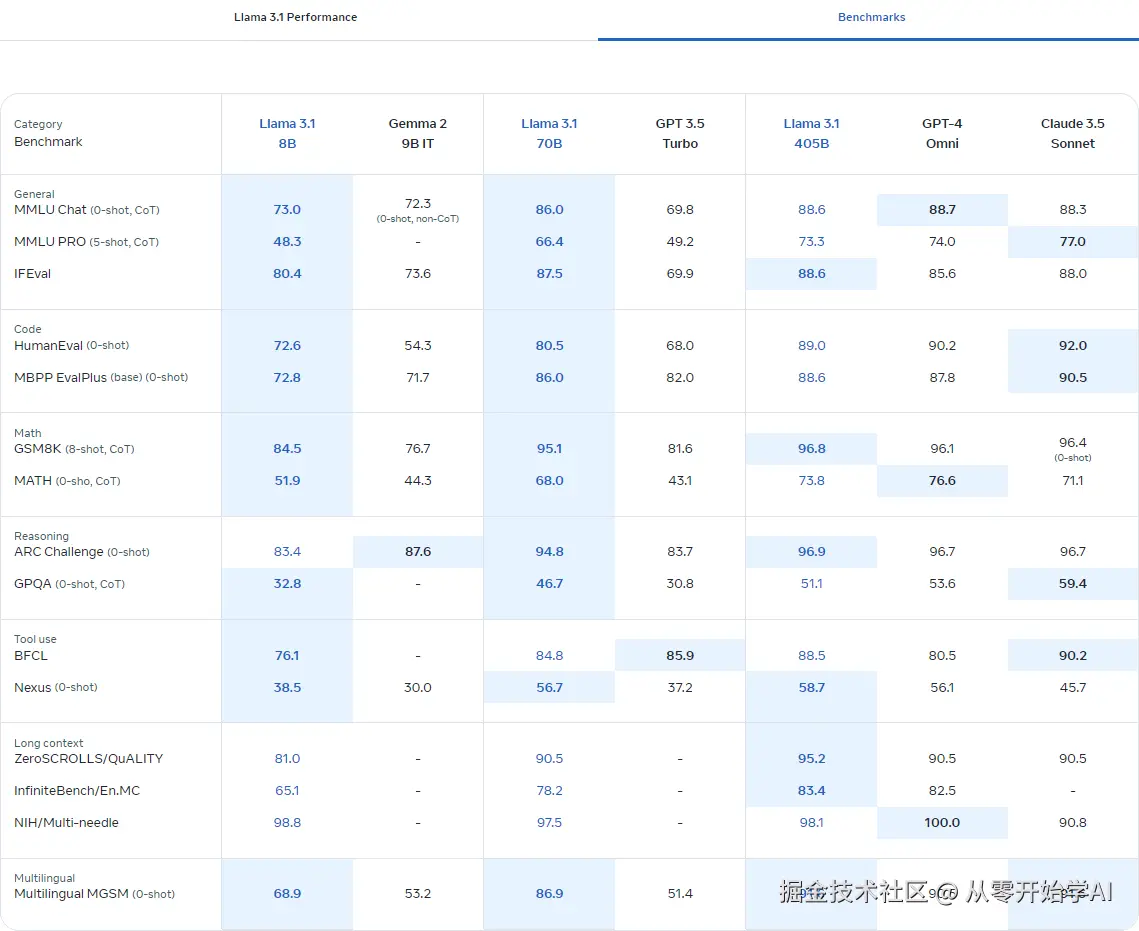
Task: Click the Multilingual MGSM benchmark label
Action: pyautogui.click(x=94, y=894)
